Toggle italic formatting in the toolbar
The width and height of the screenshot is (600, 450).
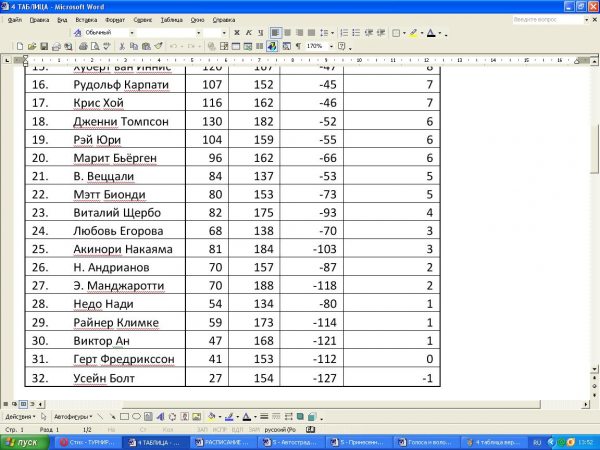[x=249, y=33]
